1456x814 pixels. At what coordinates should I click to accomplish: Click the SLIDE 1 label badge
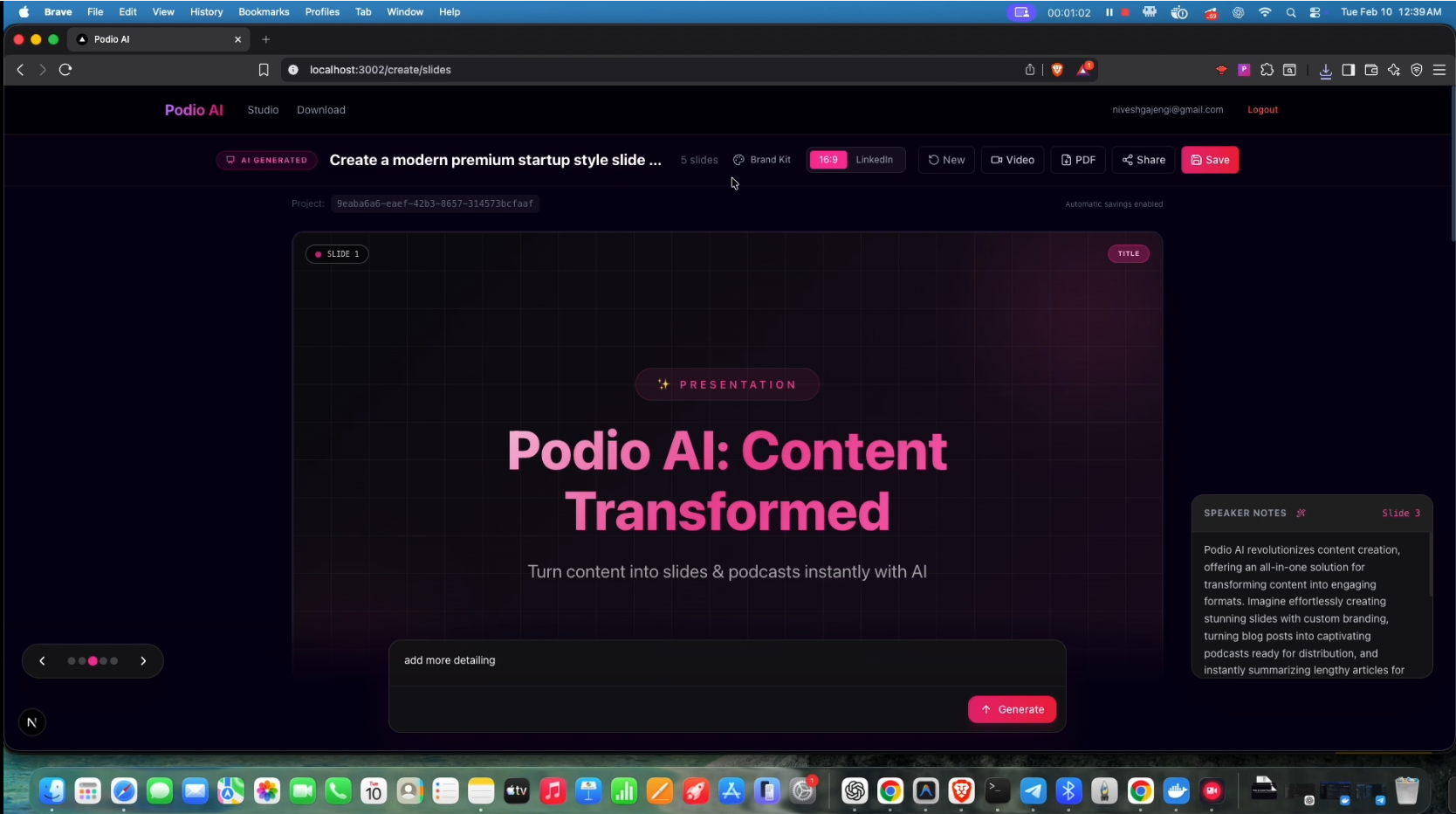[337, 254]
